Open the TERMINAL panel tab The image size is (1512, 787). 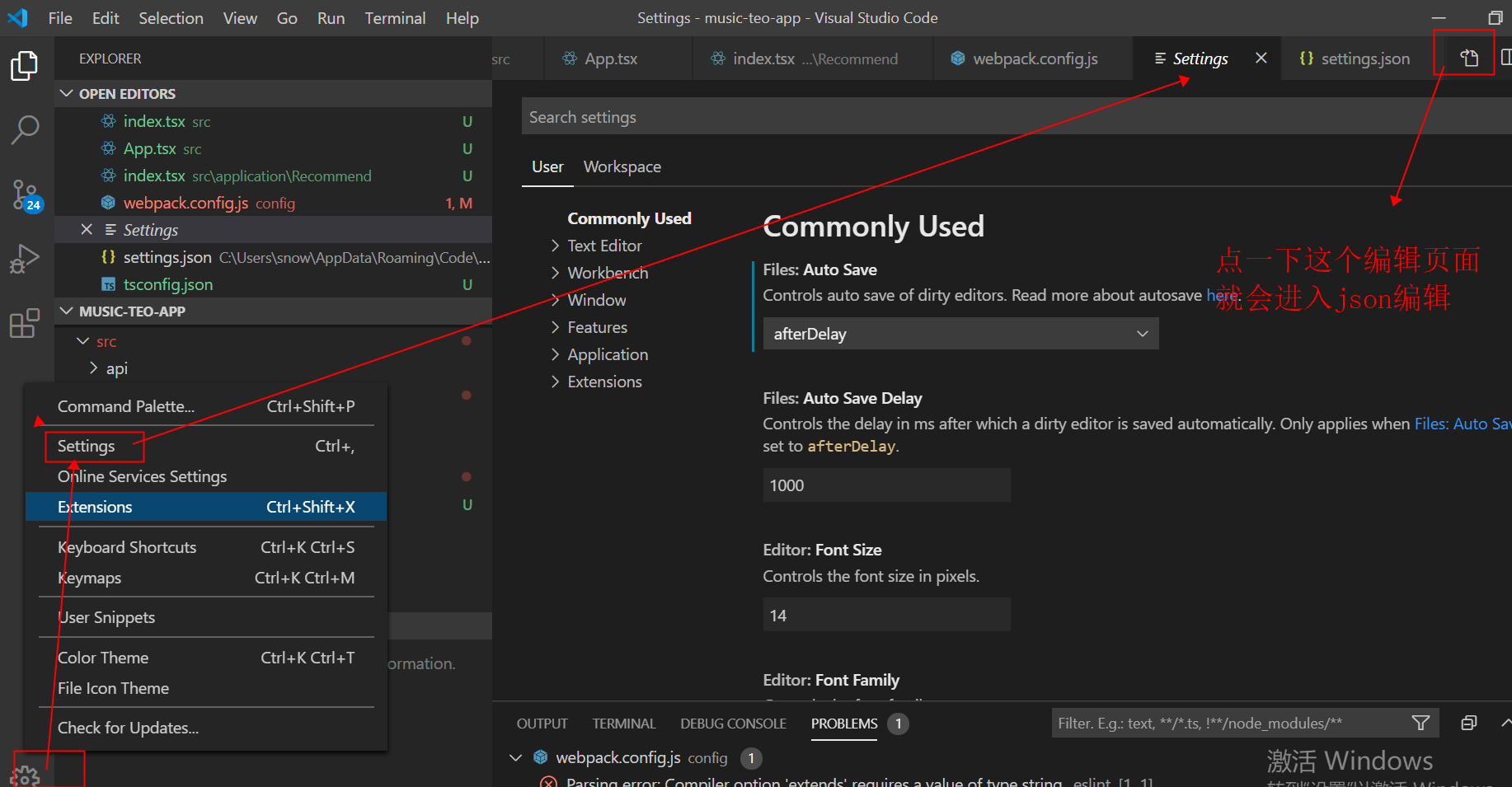(624, 724)
